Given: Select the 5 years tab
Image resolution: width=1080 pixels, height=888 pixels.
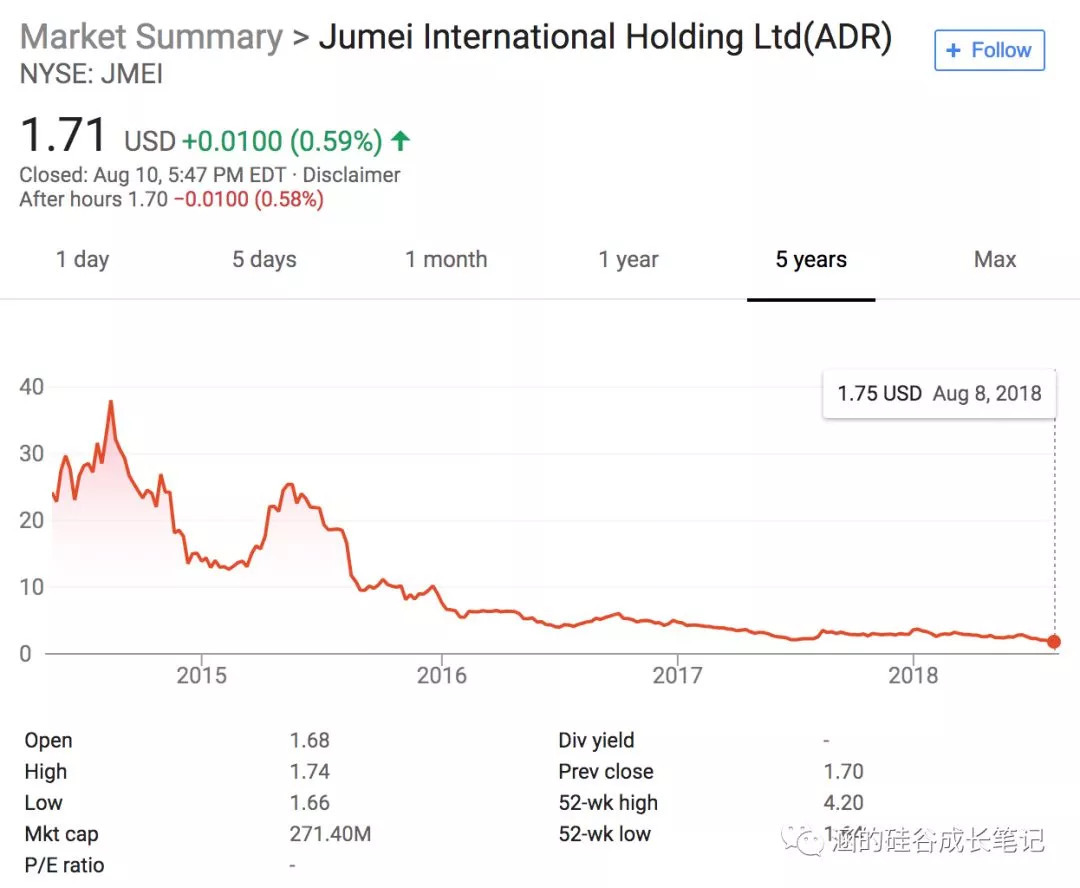Looking at the screenshot, I should click(x=811, y=260).
